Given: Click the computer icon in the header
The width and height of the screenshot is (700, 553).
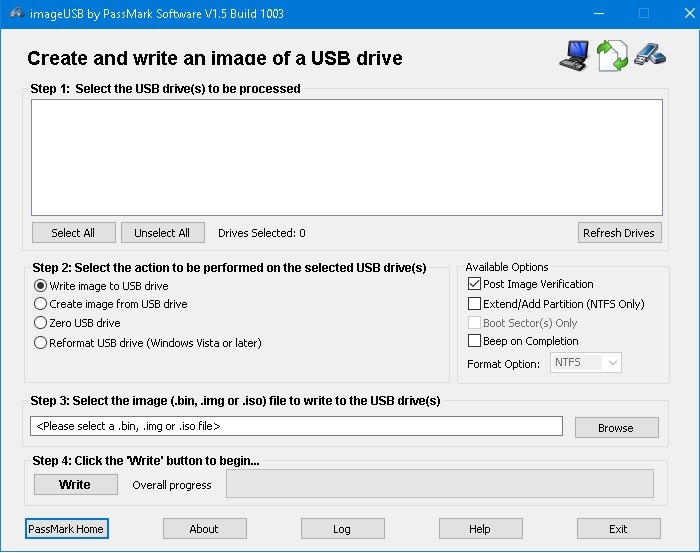Looking at the screenshot, I should (574, 56).
